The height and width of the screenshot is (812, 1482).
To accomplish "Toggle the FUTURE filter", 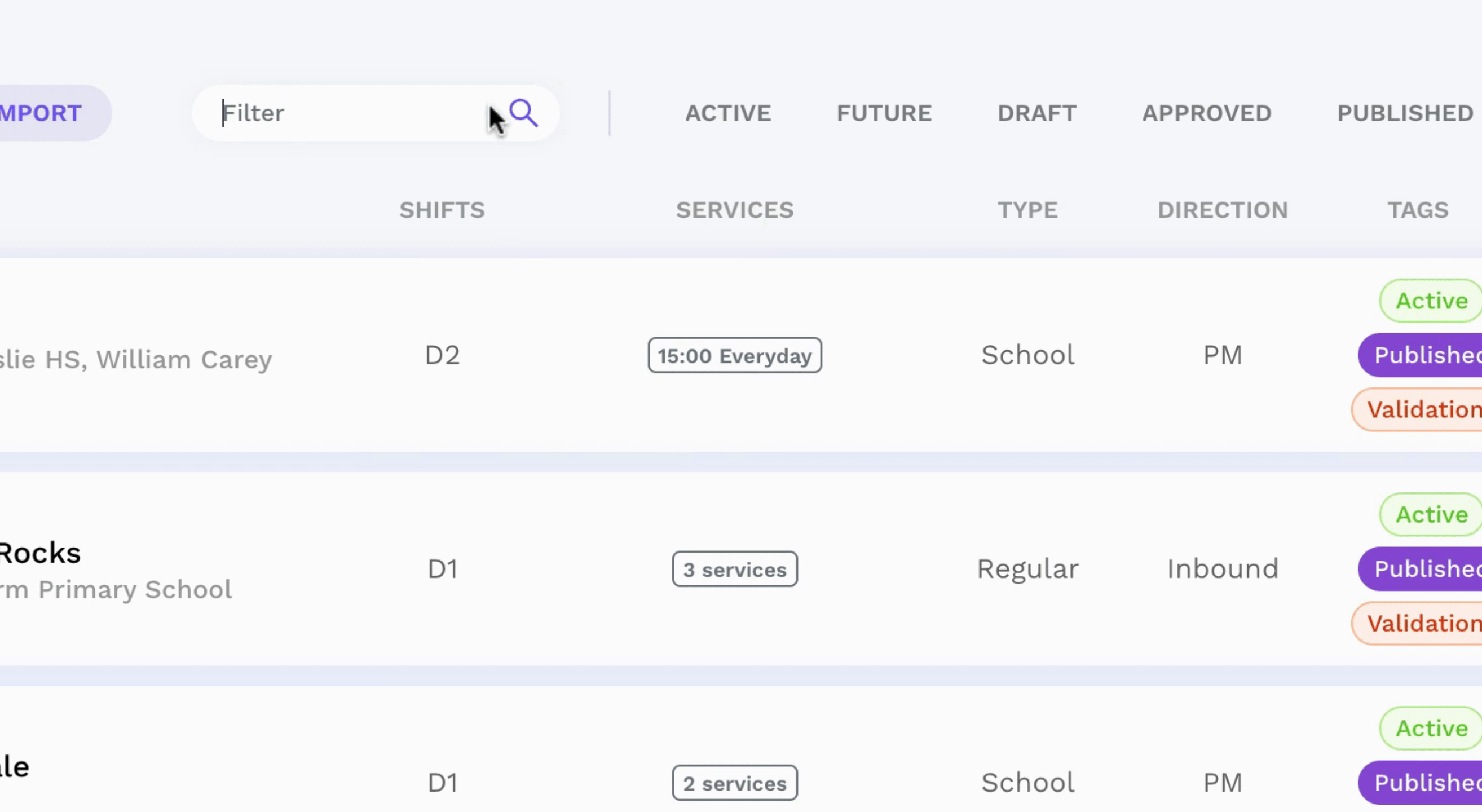I will click(x=884, y=113).
